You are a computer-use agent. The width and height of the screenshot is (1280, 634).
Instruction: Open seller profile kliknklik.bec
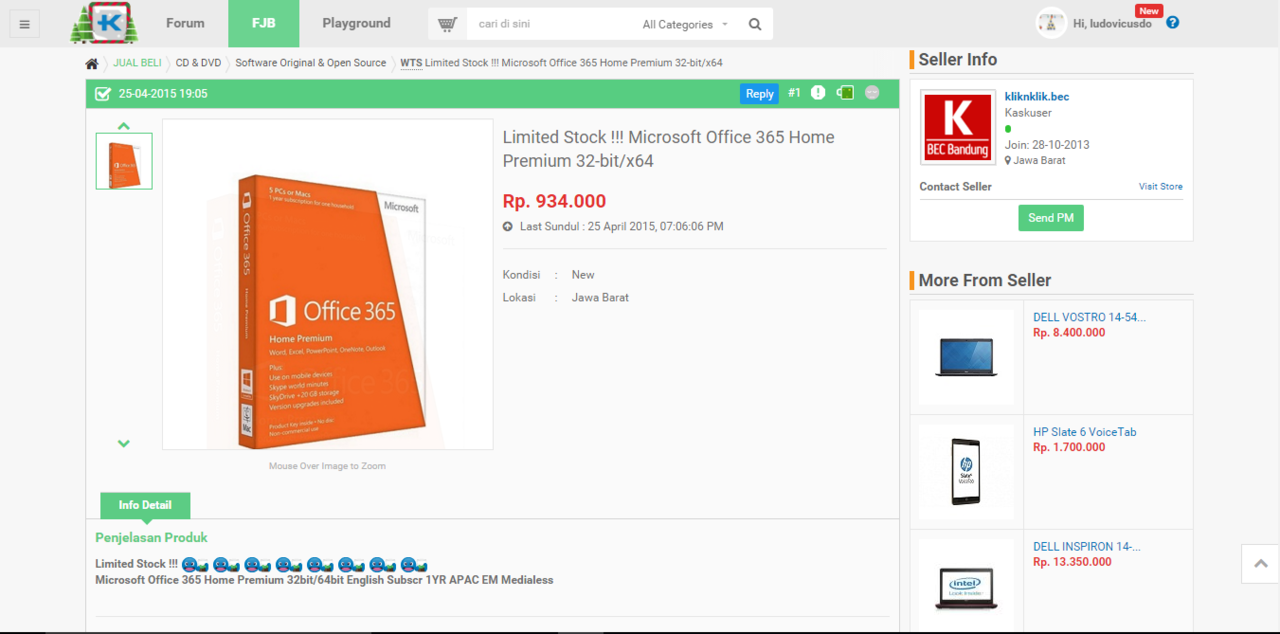click(1037, 97)
